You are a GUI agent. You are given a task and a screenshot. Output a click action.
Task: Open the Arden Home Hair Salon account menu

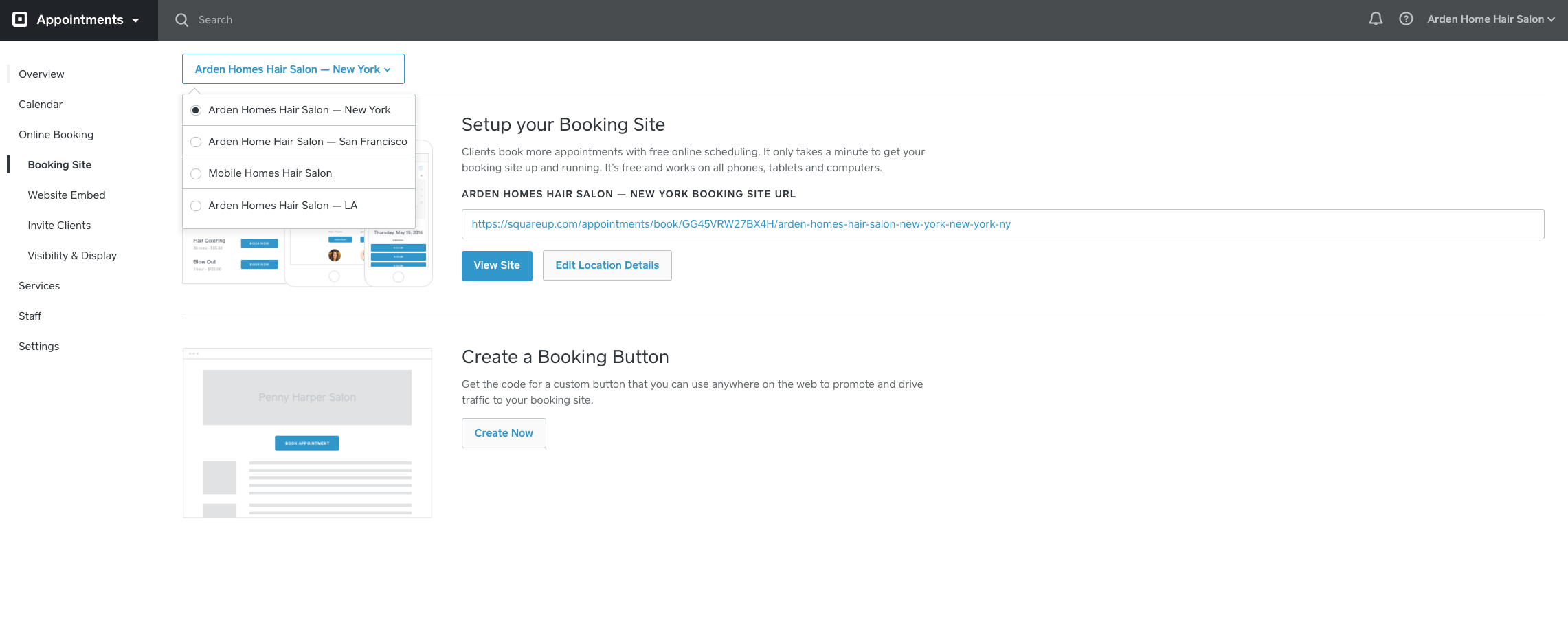click(x=1491, y=19)
